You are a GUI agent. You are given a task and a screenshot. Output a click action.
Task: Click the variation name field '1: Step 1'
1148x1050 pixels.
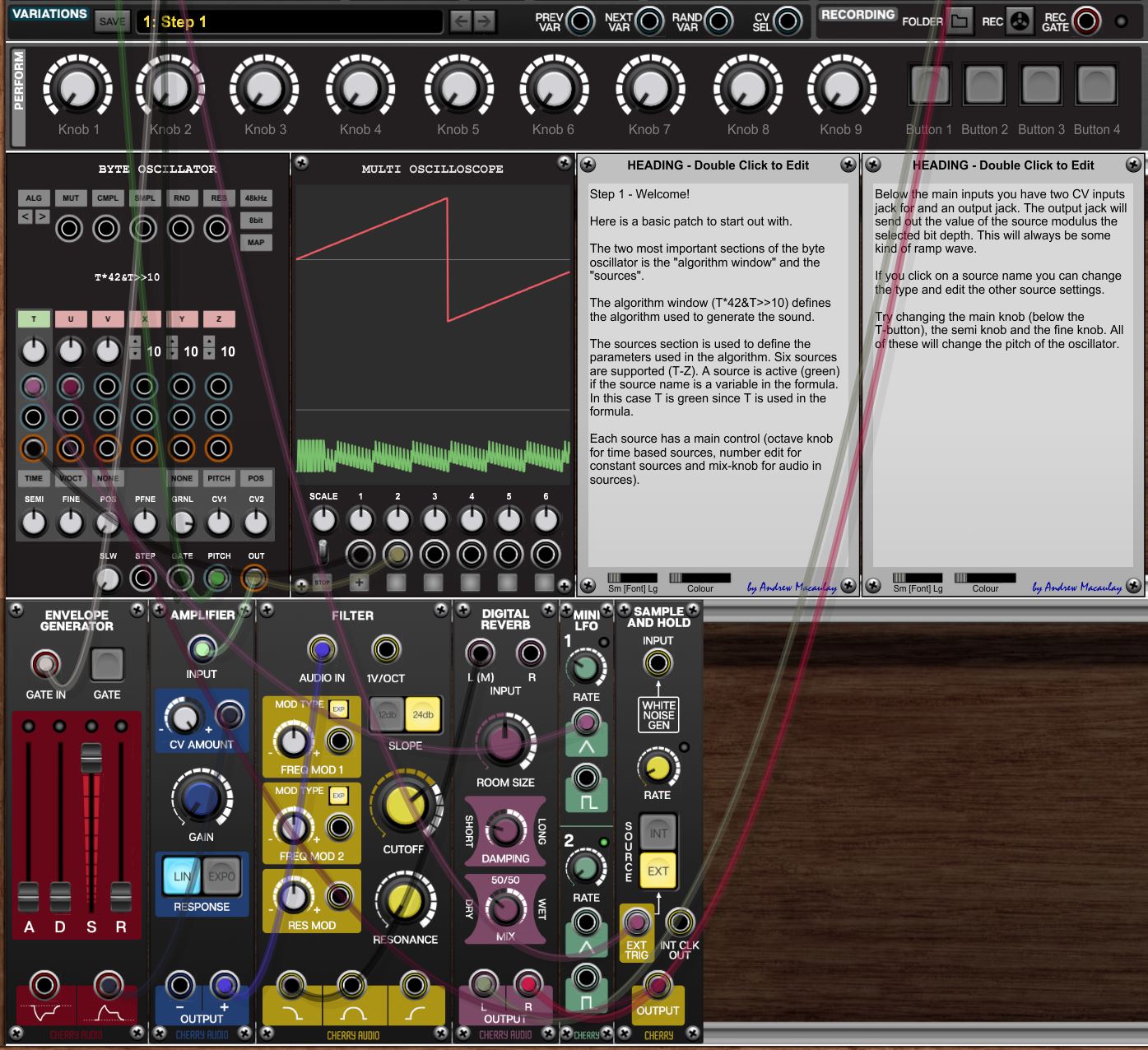point(290,21)
